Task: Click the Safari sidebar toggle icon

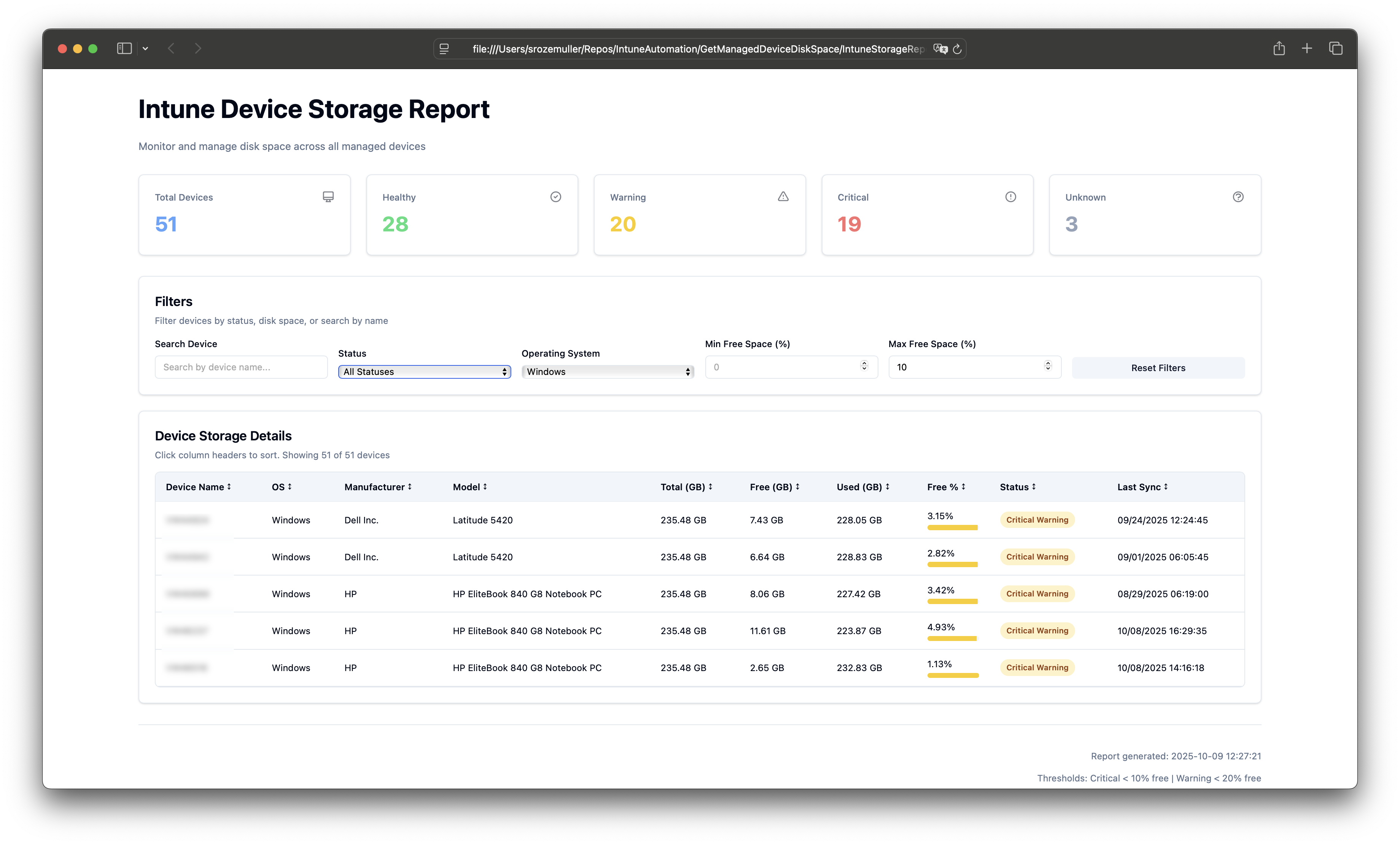Action: point(124,49)
